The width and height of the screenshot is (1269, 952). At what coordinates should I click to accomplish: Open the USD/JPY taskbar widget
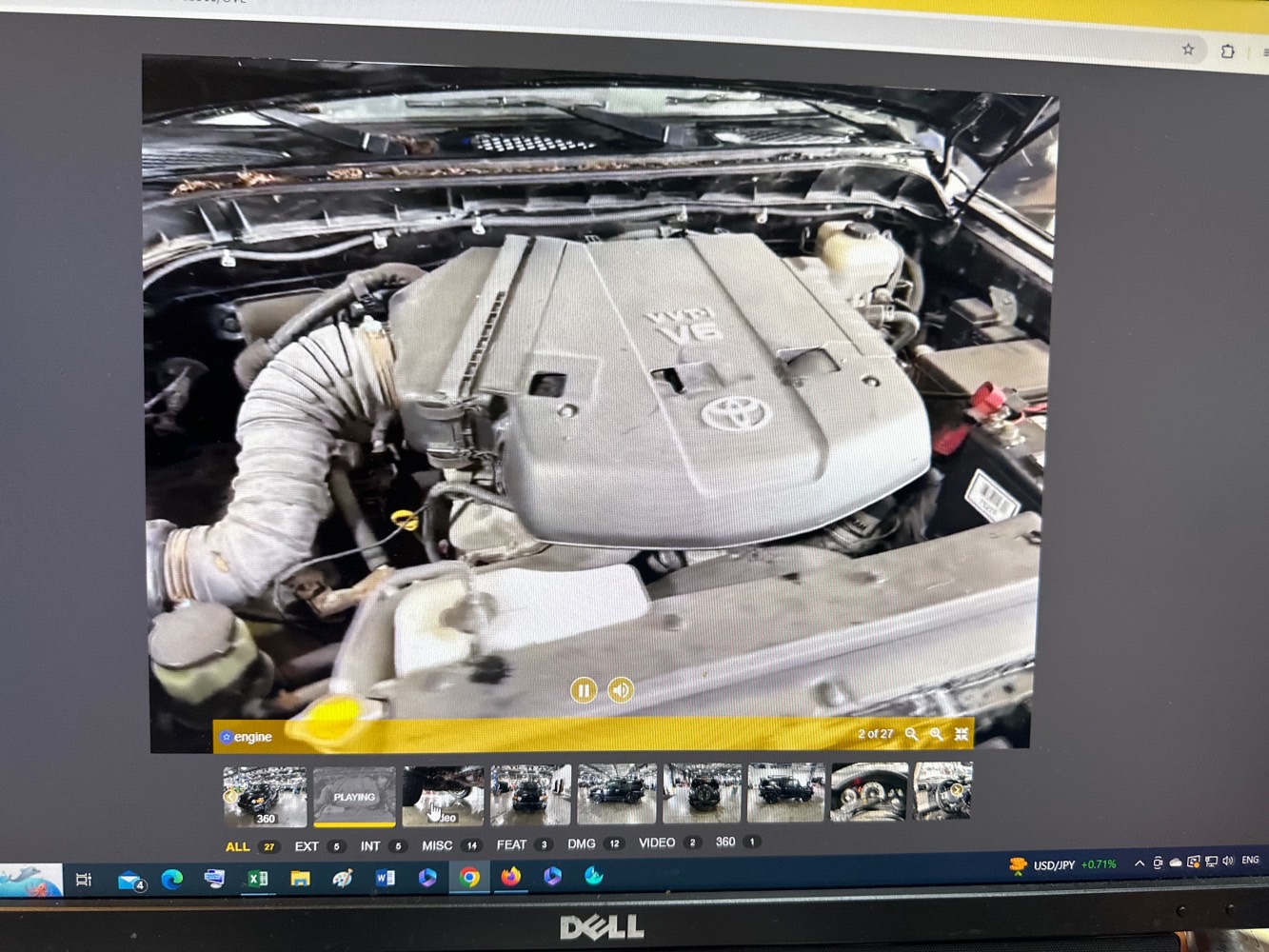(1062, 865)
